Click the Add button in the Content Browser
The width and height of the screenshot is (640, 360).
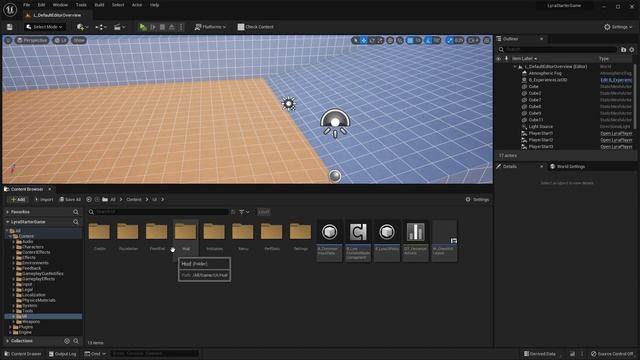18,200
